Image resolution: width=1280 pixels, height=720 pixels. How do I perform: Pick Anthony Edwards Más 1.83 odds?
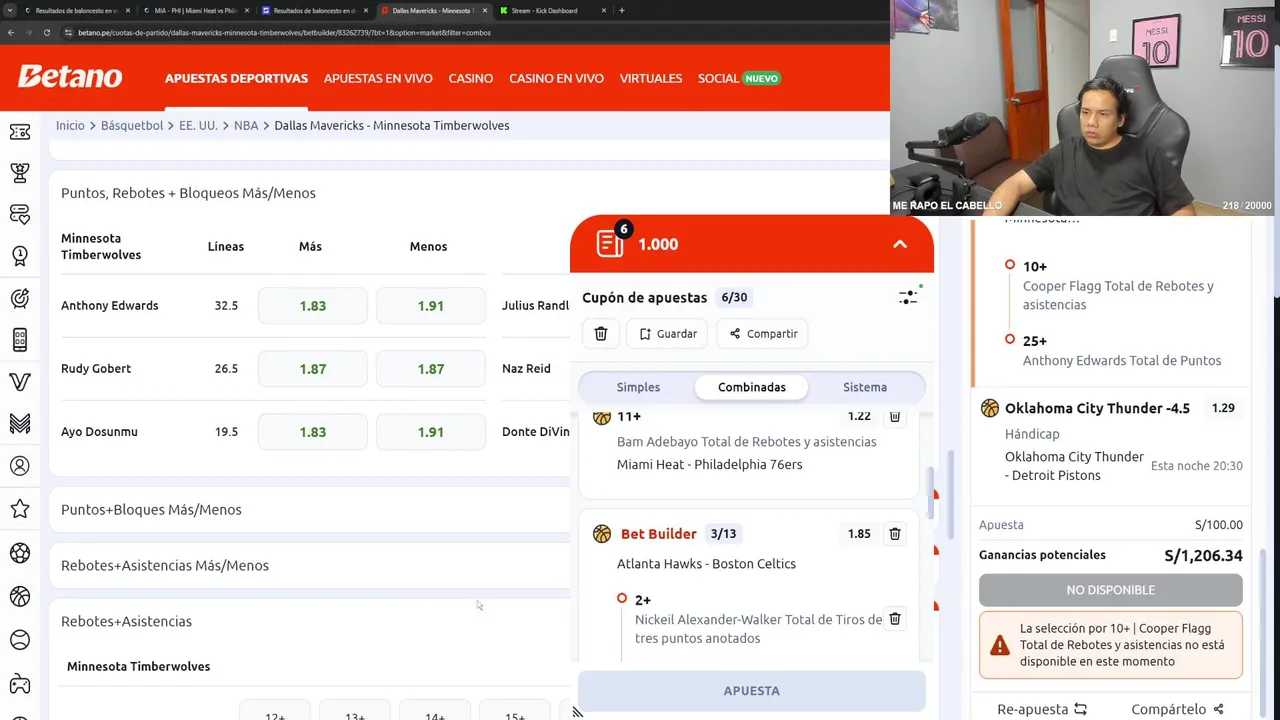click(x=313, y=306)
